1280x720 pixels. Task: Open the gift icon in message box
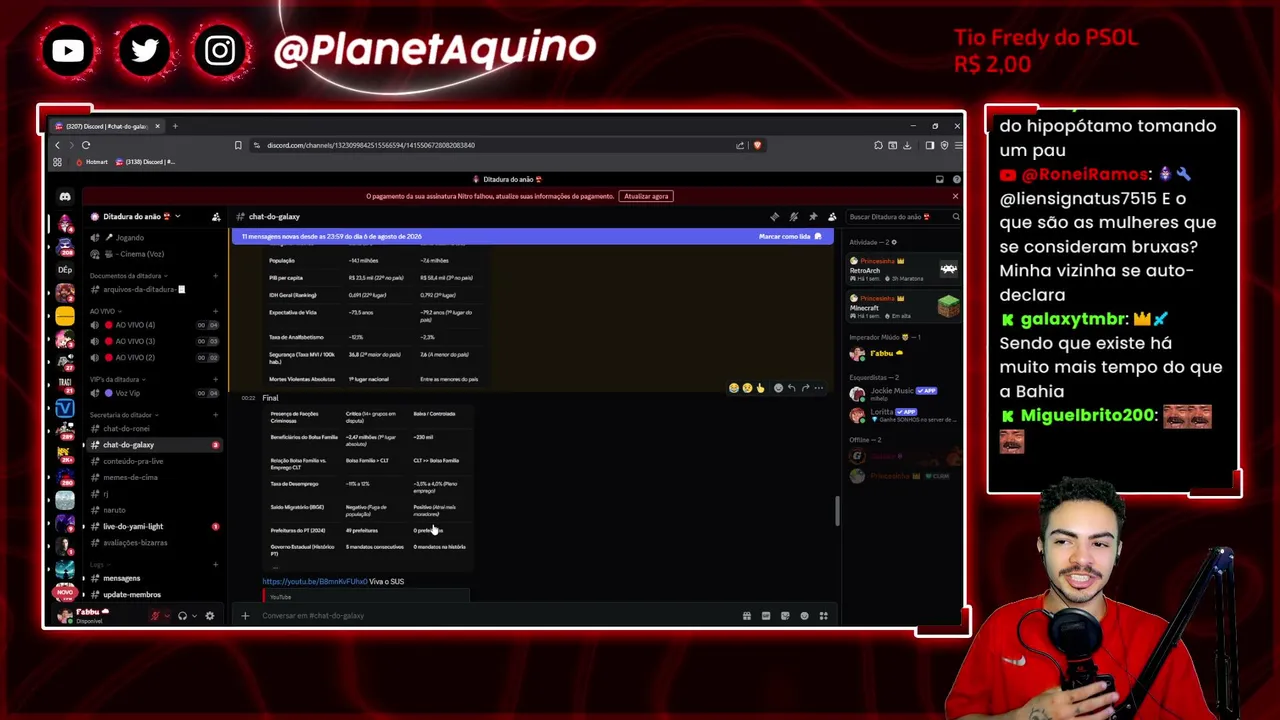click(x=747, y=616)
